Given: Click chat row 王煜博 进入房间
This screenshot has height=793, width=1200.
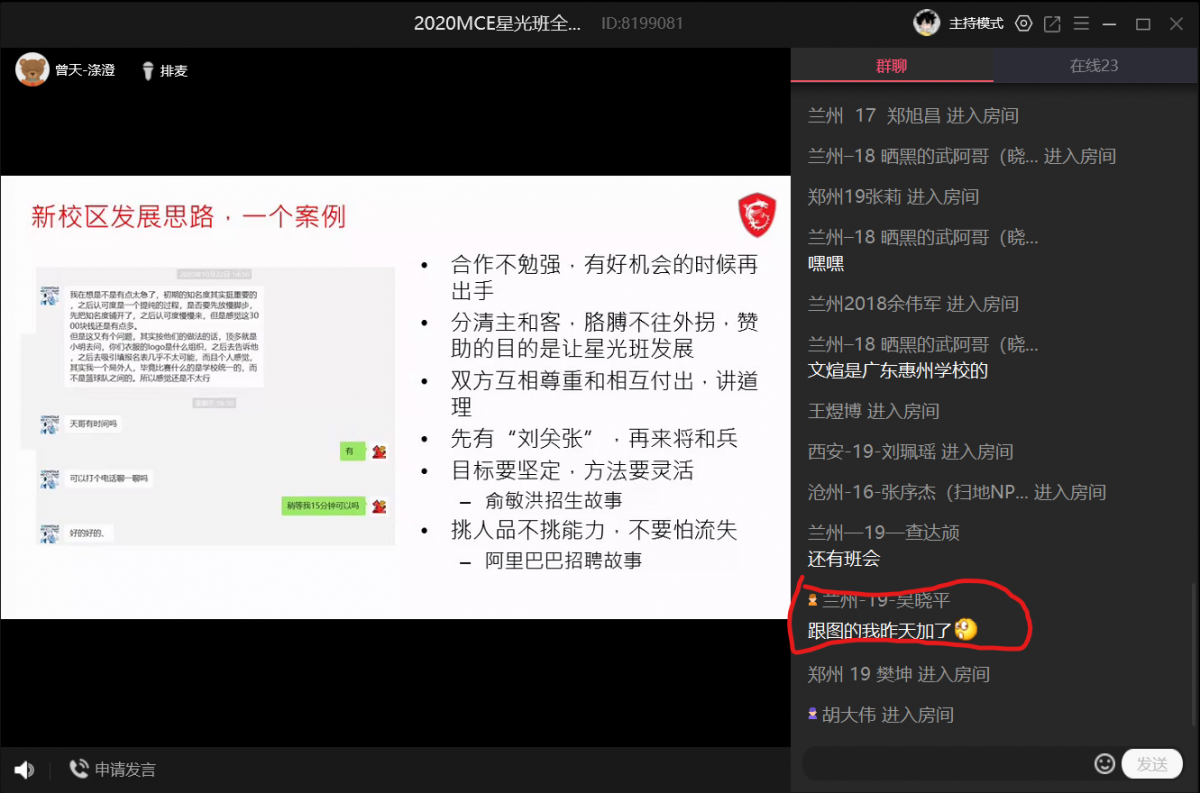Looking at the screenshot, I should pos(873,411).
